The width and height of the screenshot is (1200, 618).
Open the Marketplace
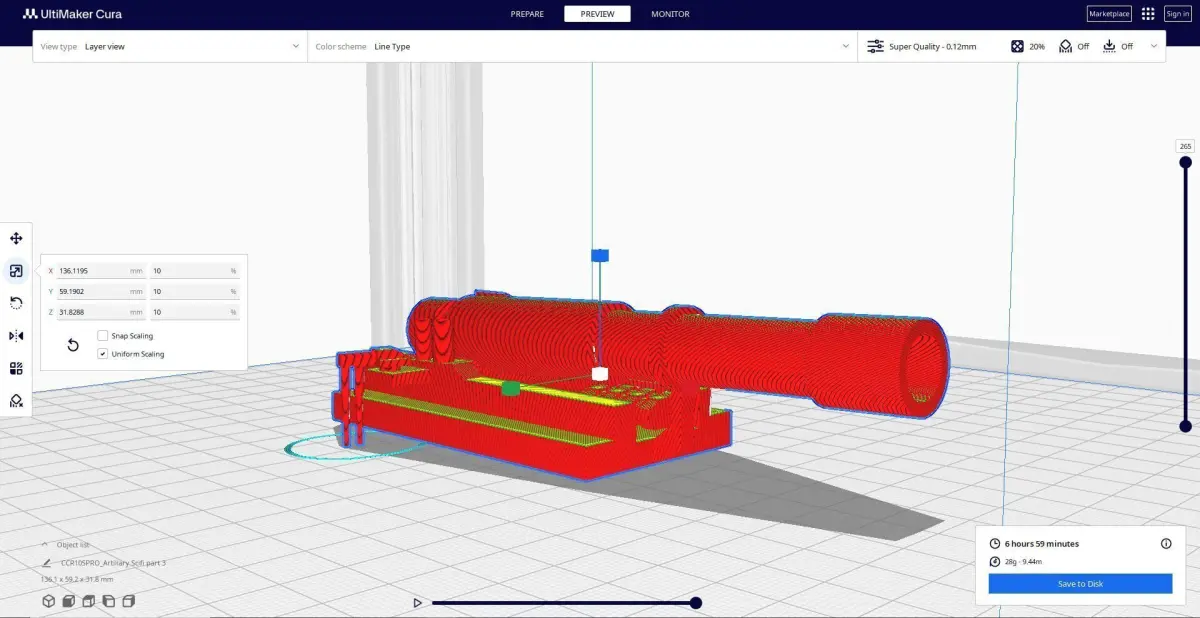point(1109,14)
